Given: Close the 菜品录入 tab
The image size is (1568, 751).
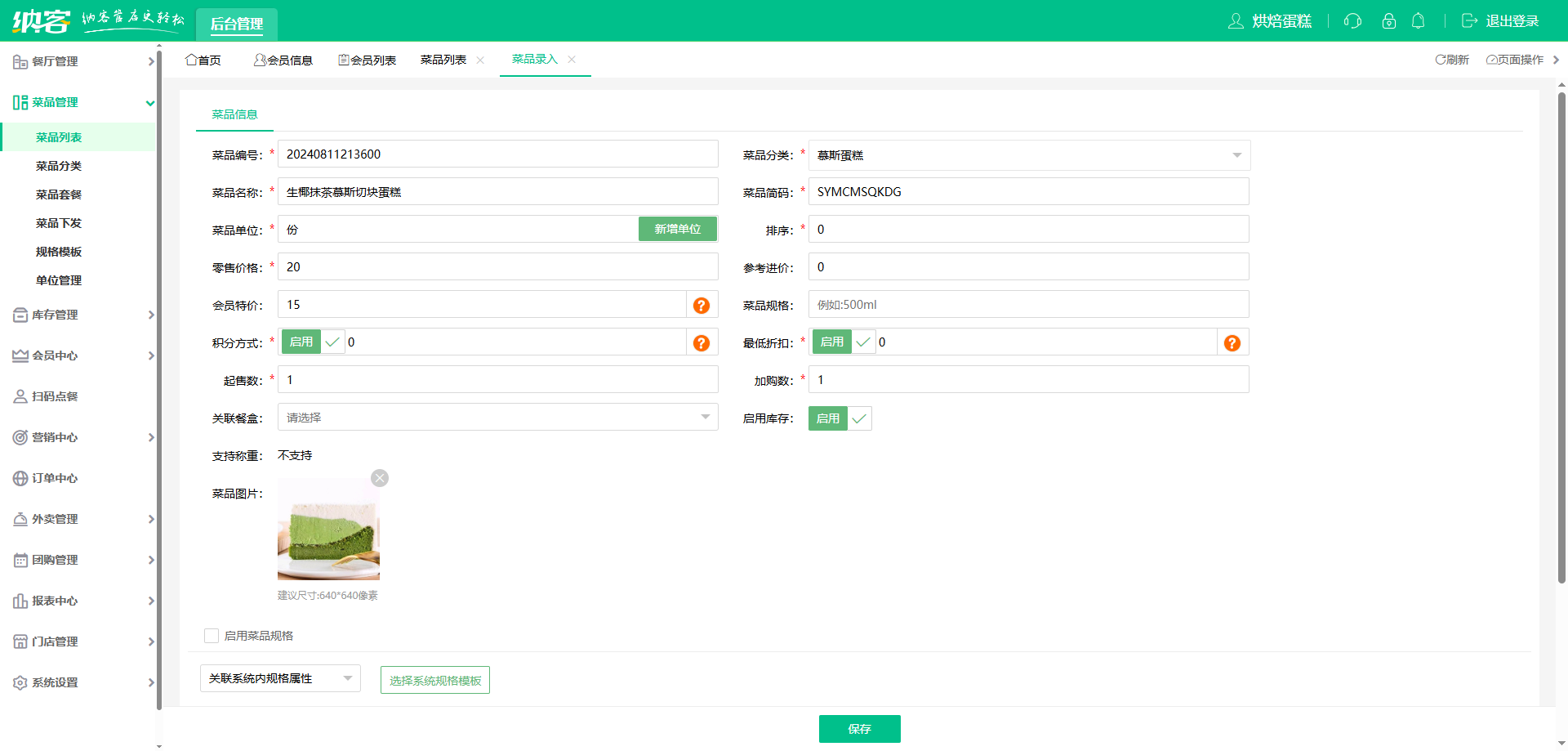Looking at the screenshot, I should click(572, 60).
